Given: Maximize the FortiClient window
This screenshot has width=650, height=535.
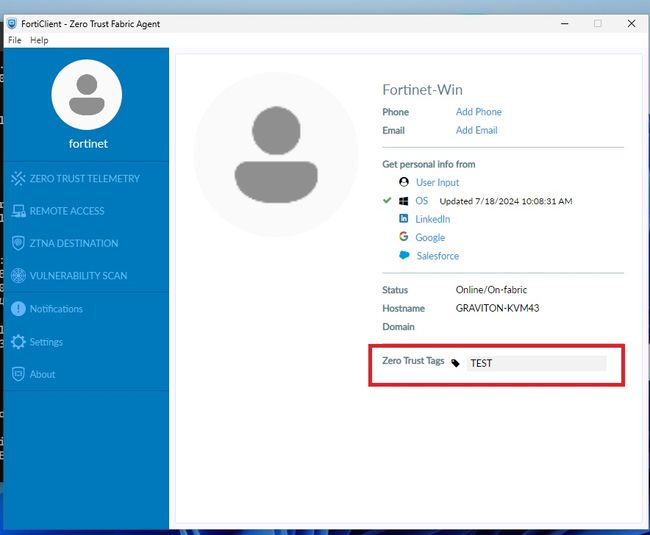Looking at the screenshot, I should 597,24.
